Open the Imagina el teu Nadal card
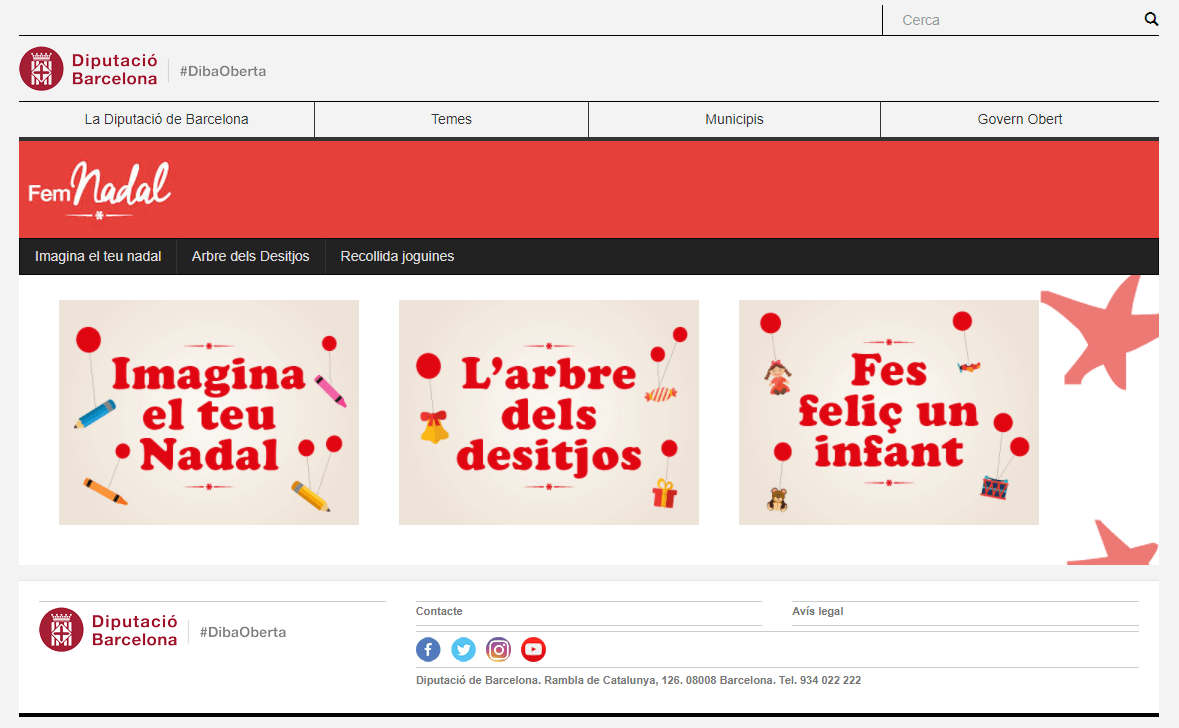This screenshot has width=1179, height=728. pyautogui.click(x=209, y=412)
